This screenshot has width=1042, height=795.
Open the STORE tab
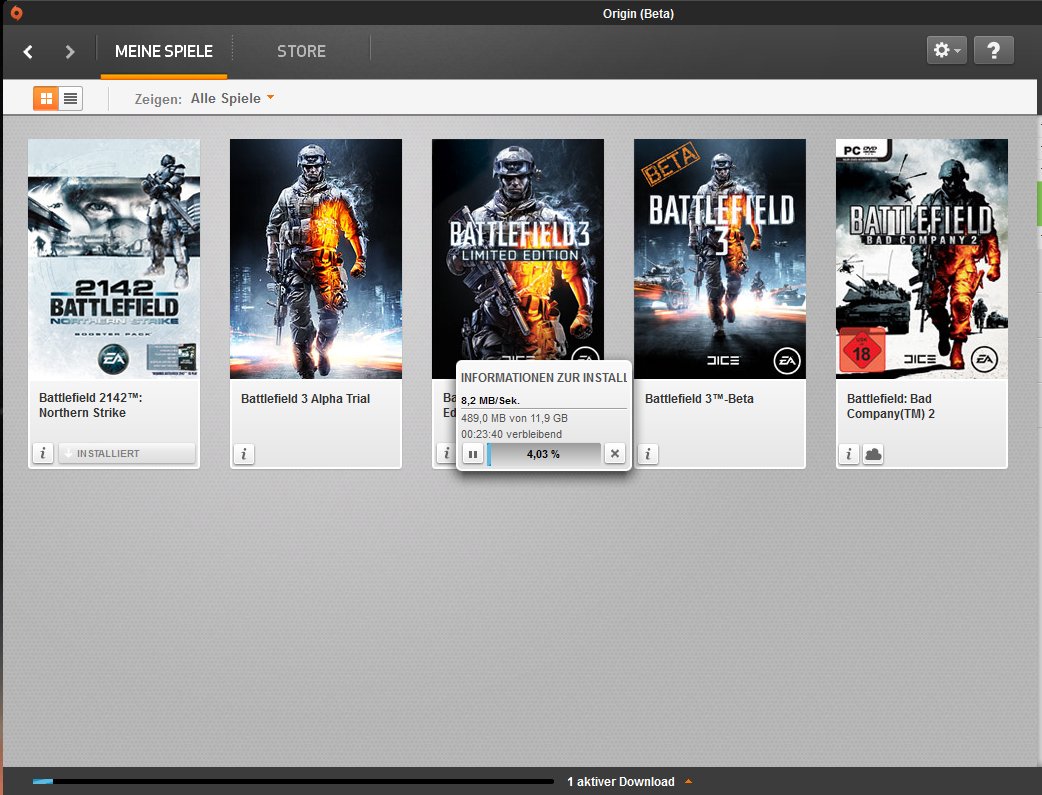(x=301, y=52)
